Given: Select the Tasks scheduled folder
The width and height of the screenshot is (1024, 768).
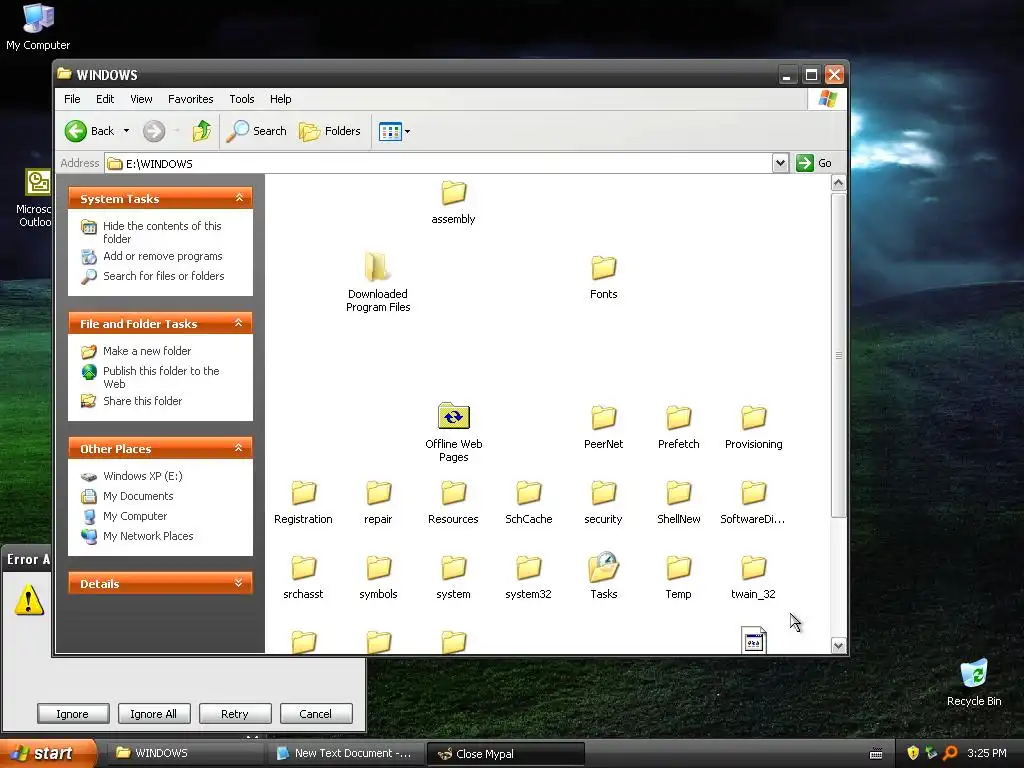Looking at the screenshot, I should (x=603, y=577).
